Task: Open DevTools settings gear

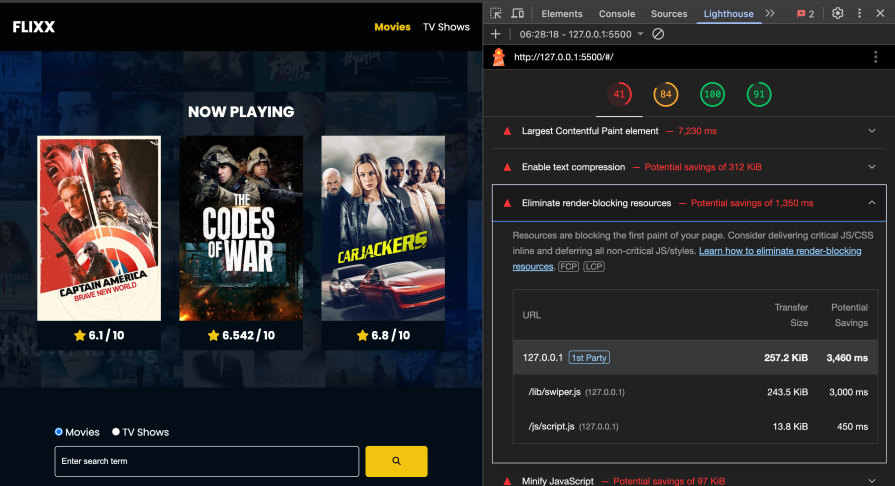Action: pos(838,13)
